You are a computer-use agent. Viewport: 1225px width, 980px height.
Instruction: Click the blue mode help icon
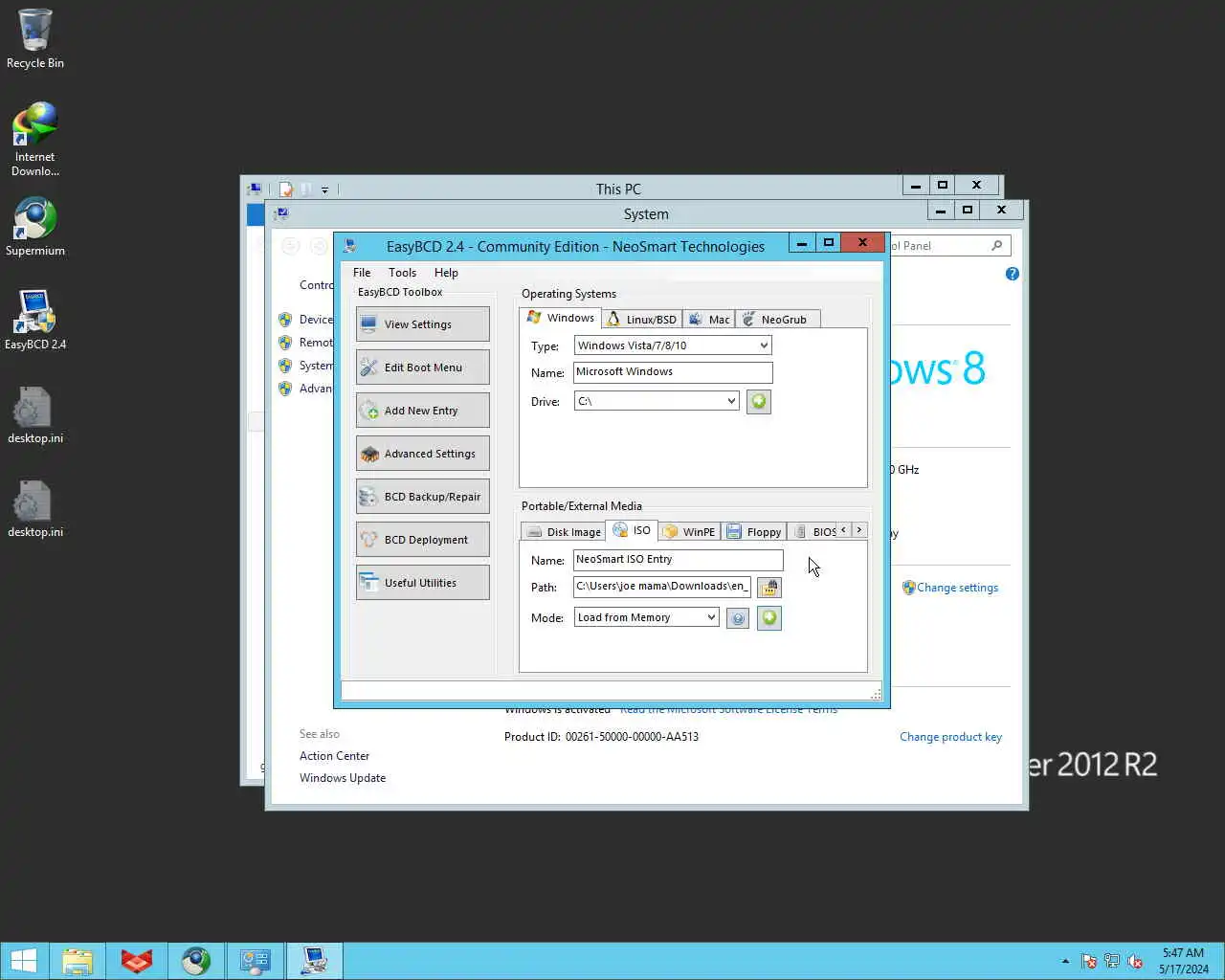[738, 619]
